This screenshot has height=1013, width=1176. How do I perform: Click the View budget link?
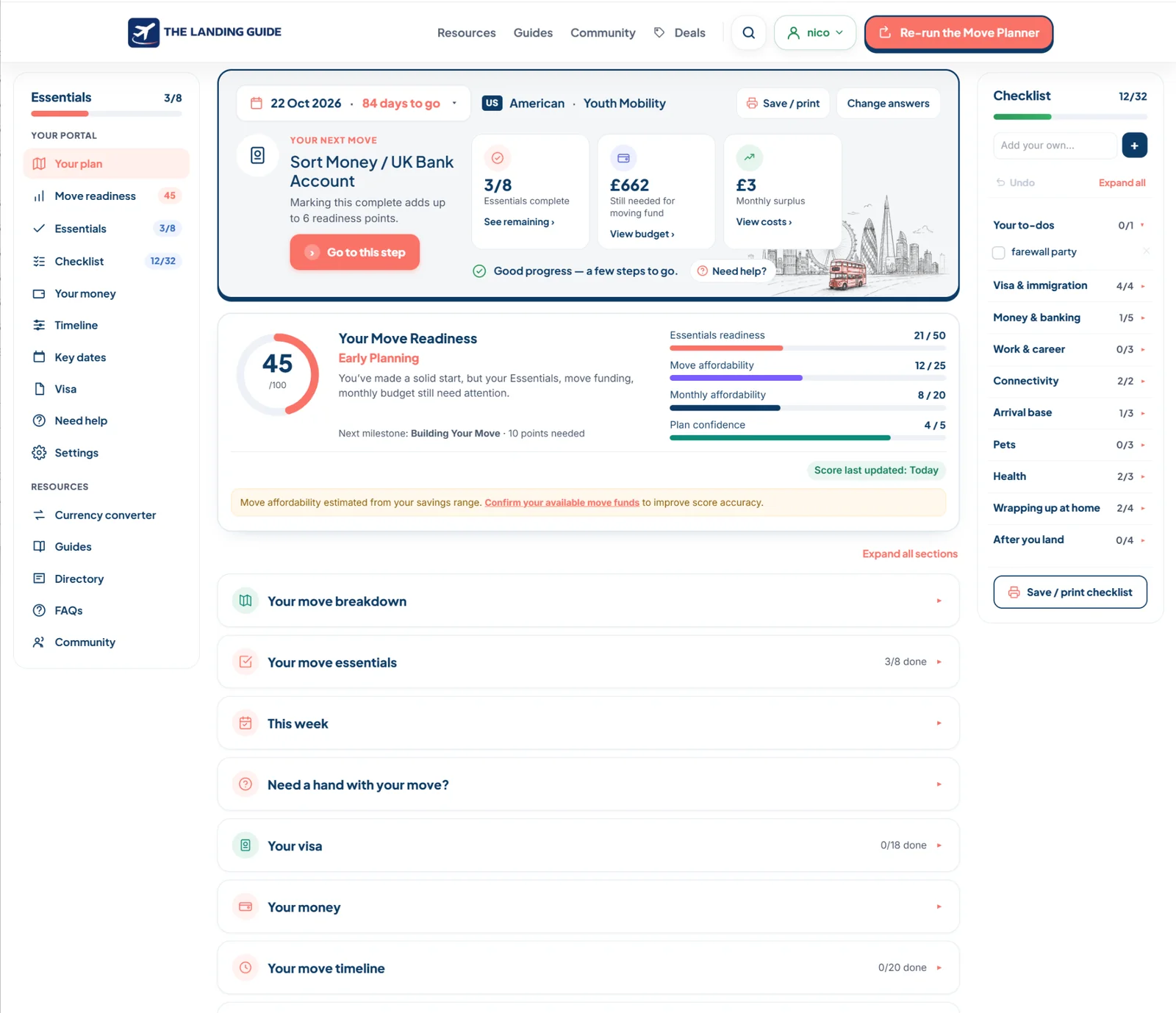click(642, 234)
